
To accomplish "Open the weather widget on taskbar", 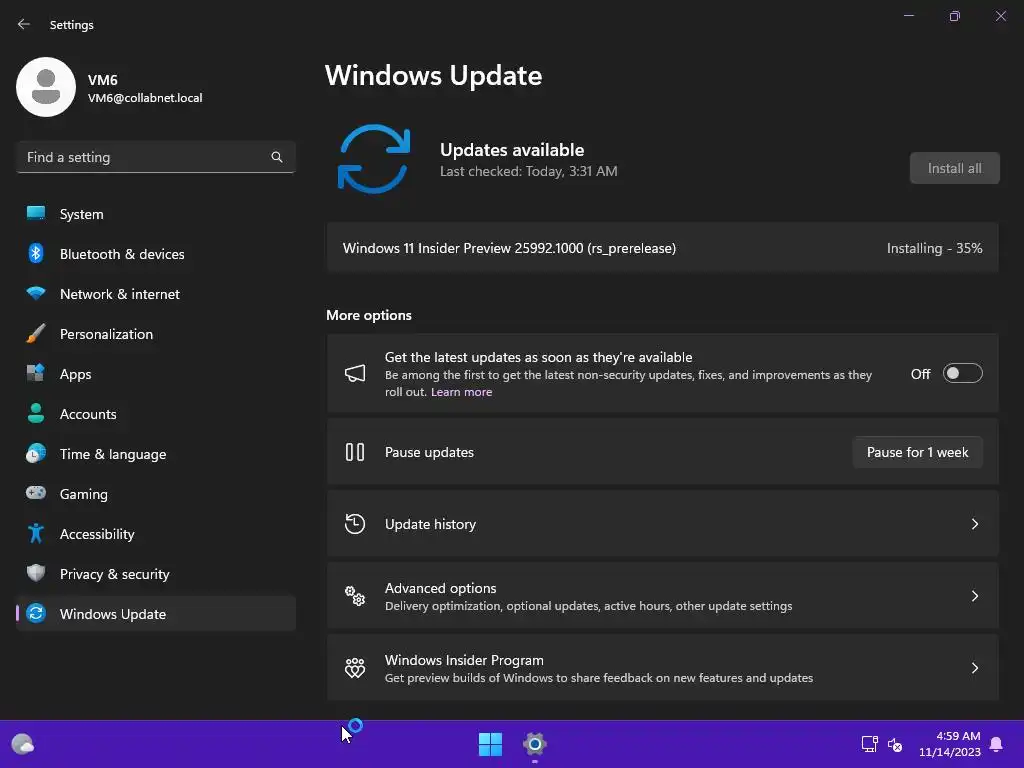I will pyautogui.click(x=23, y=744).
